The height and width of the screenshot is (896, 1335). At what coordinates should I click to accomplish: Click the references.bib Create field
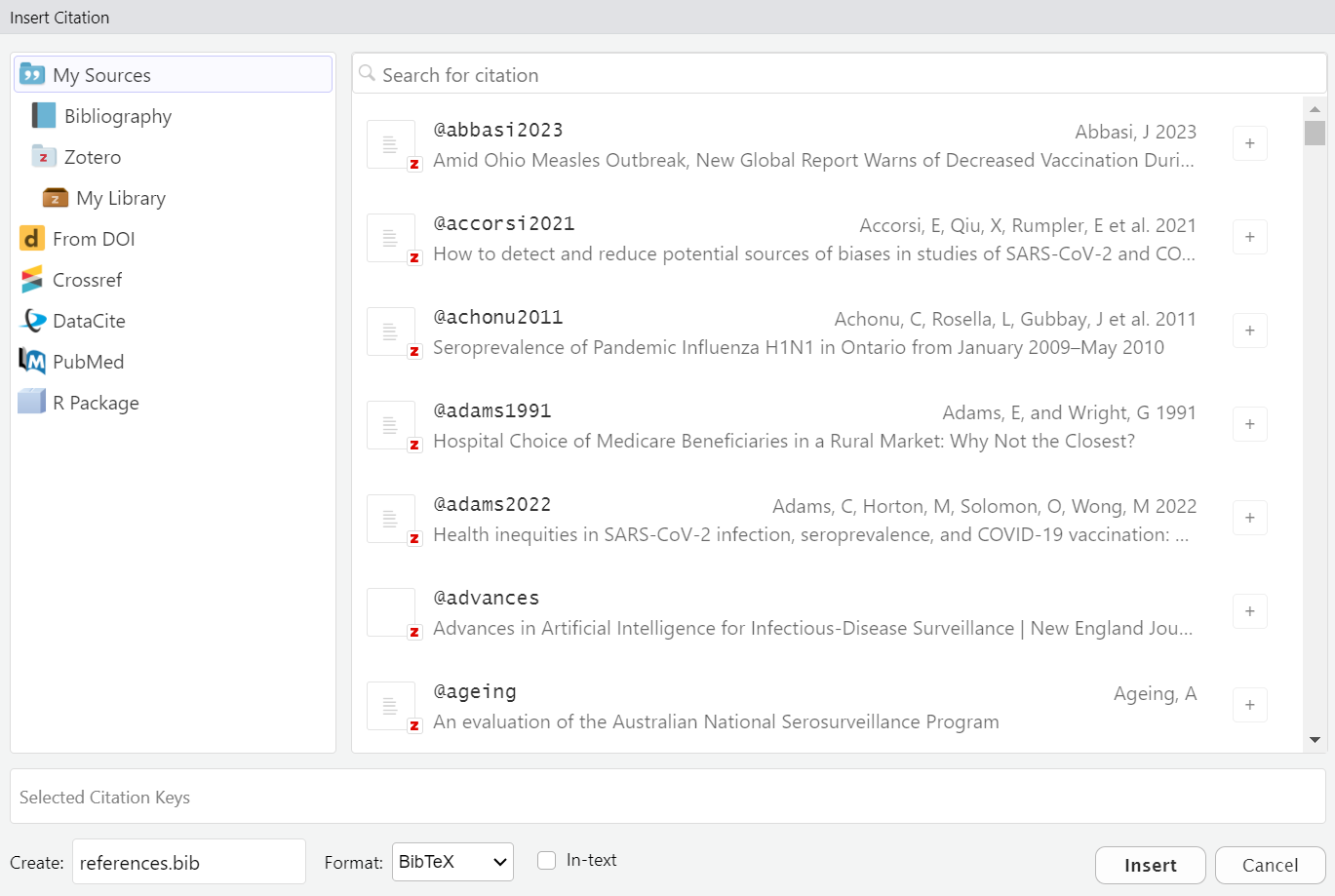188,862
